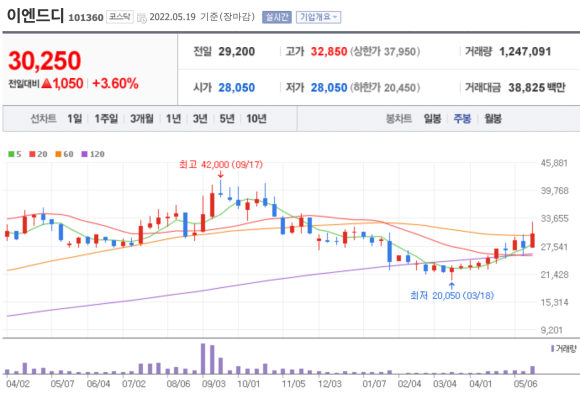Viewport: 580px width, 393px height.
Task: Open the 기업개요 dropdown
Action: pyautogui.click(x=318, y=17)
